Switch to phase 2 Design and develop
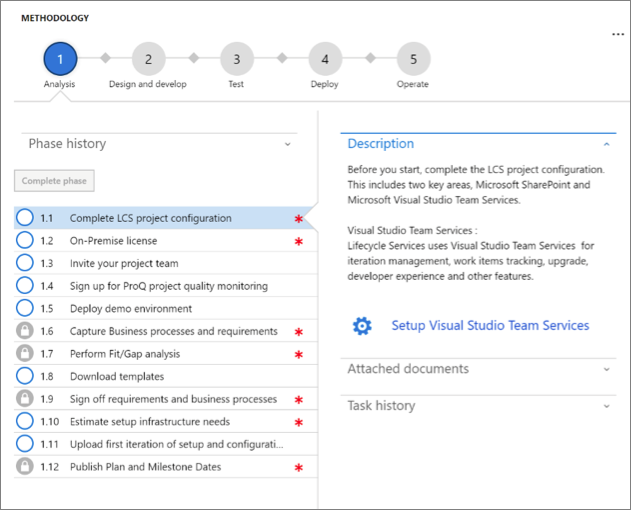 tap(148, 59)
